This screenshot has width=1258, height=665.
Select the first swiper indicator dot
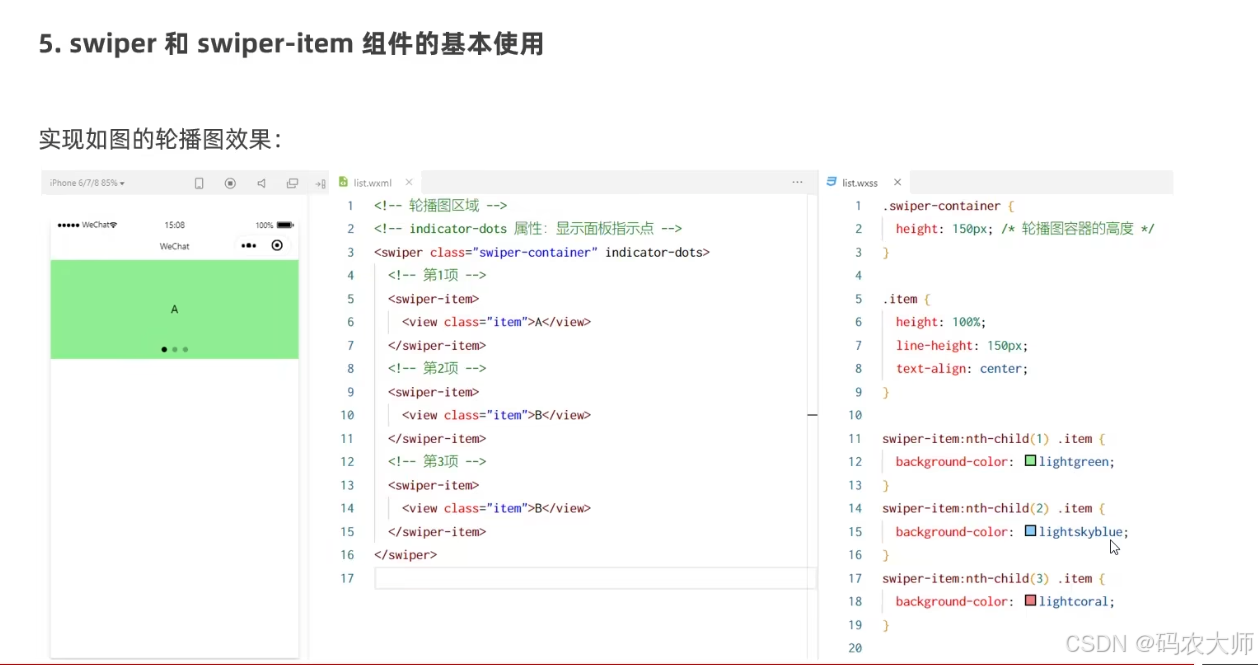[164, 350]
